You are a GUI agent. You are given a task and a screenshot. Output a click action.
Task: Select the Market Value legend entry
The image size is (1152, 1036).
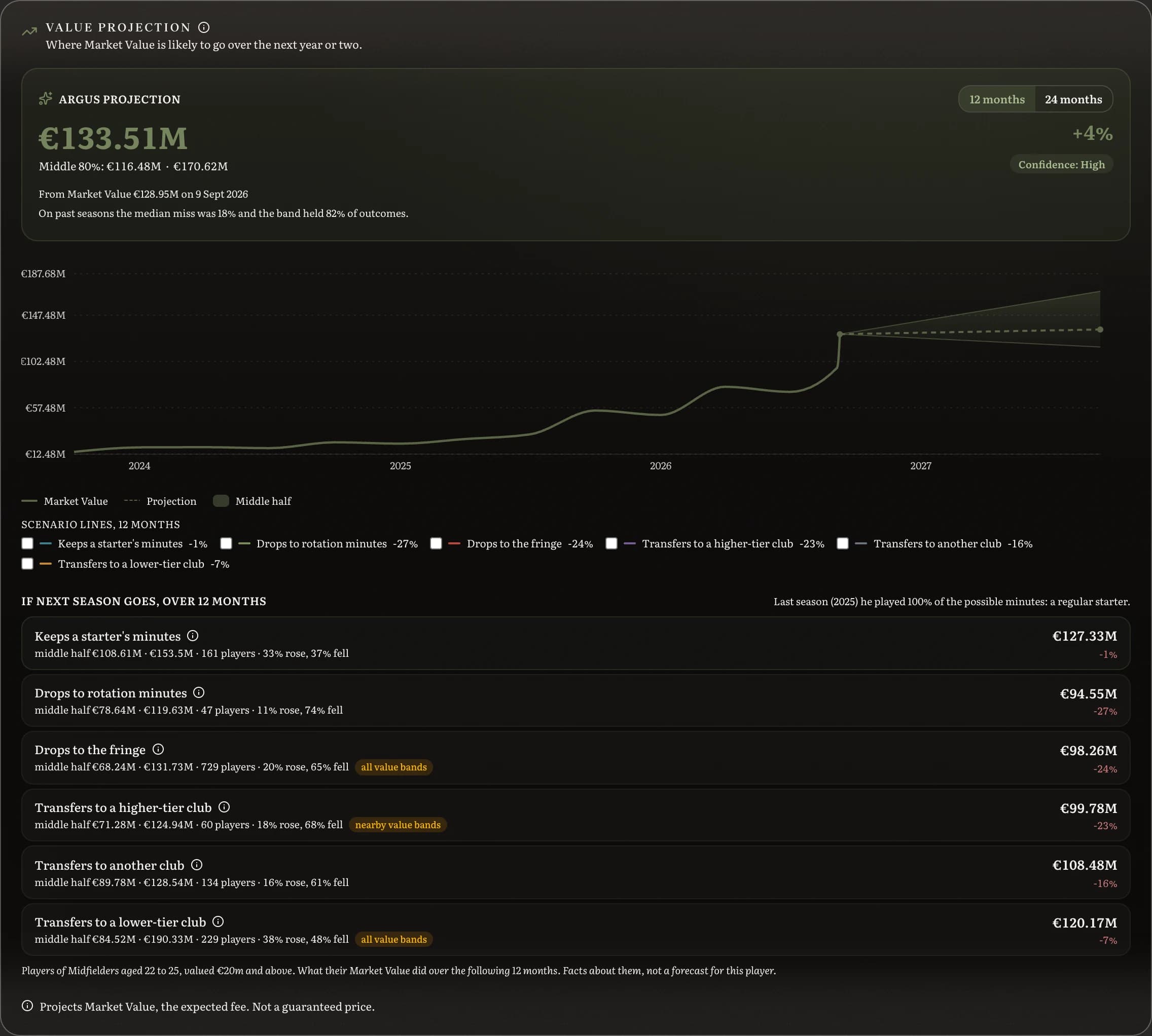pos(64,501)
